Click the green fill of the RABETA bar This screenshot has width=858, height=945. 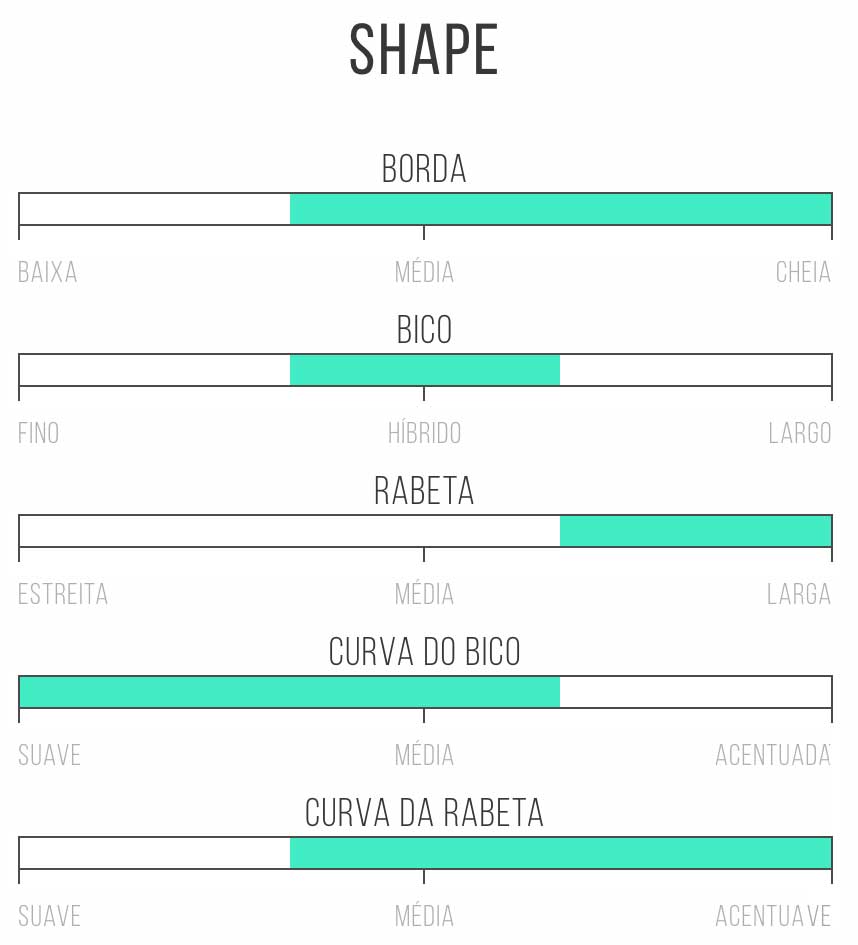(696, 531)
